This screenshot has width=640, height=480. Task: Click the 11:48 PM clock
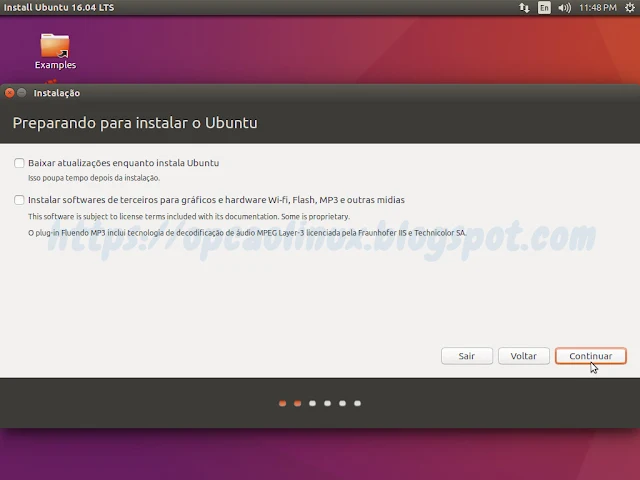click(x=598, y=7)
